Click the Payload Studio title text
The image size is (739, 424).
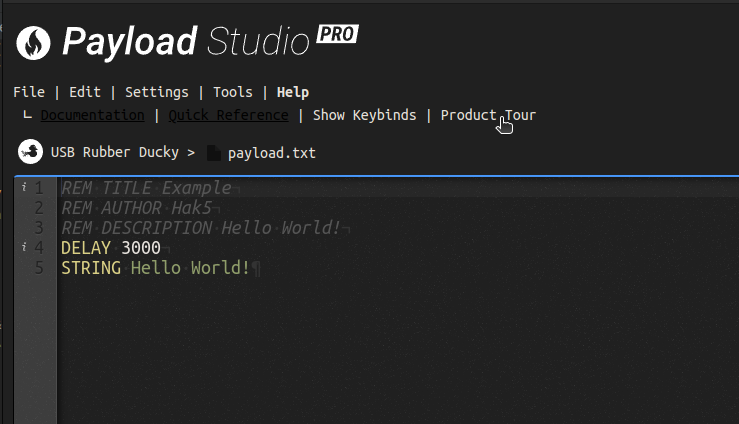186,42
